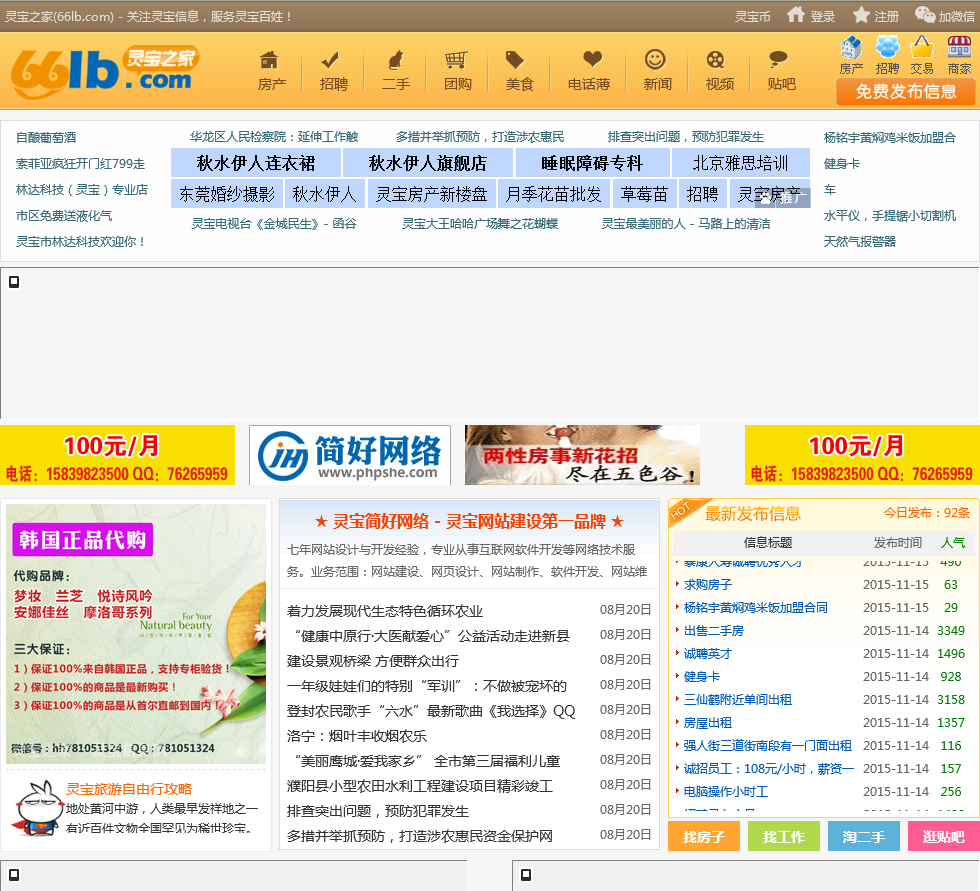Click the 加微信 WeChat icon link
980x891 pixels.
(x=945, y=16)
